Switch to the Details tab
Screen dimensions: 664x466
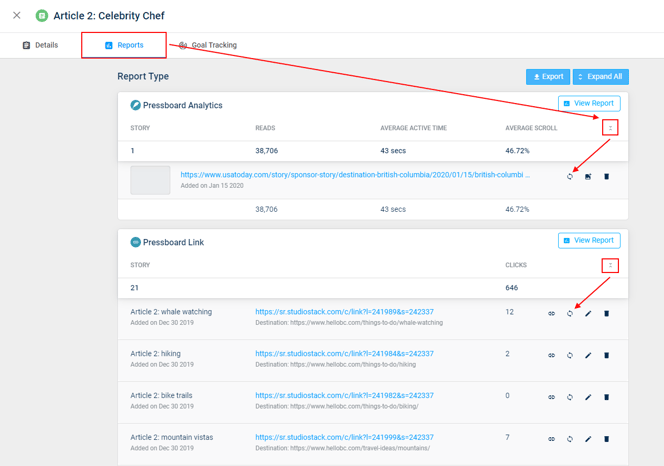(x=40, y=45)
